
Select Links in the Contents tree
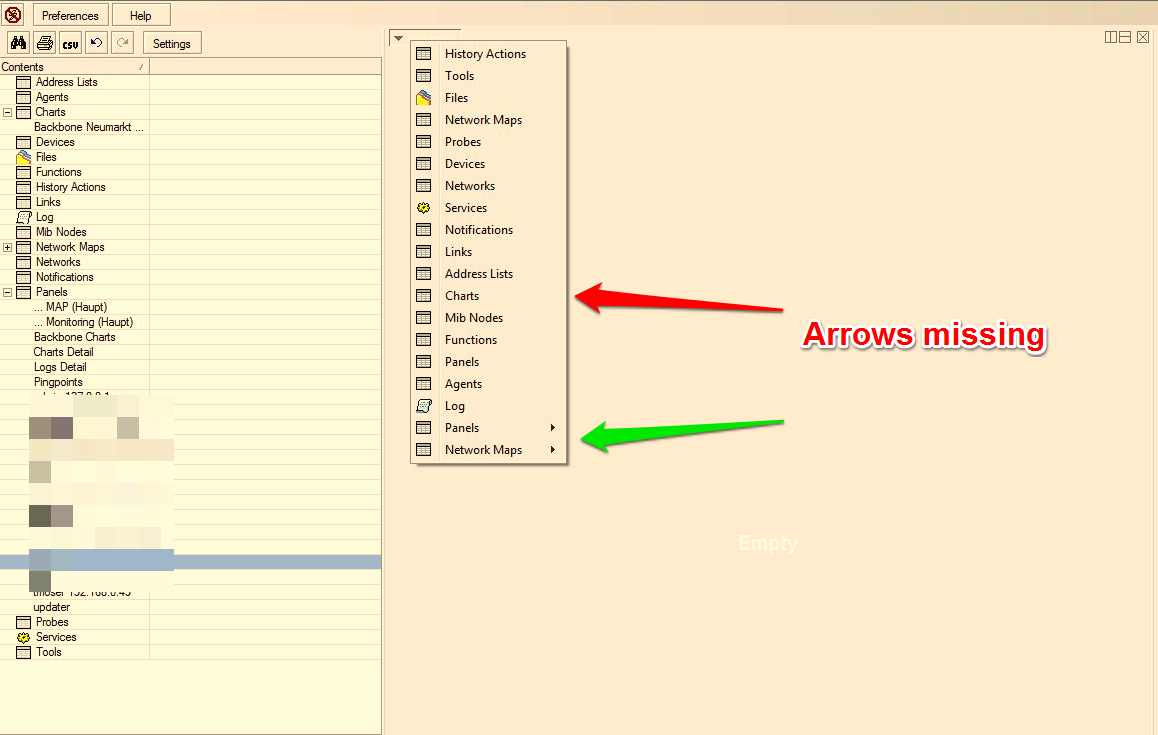tap(48, 202)
